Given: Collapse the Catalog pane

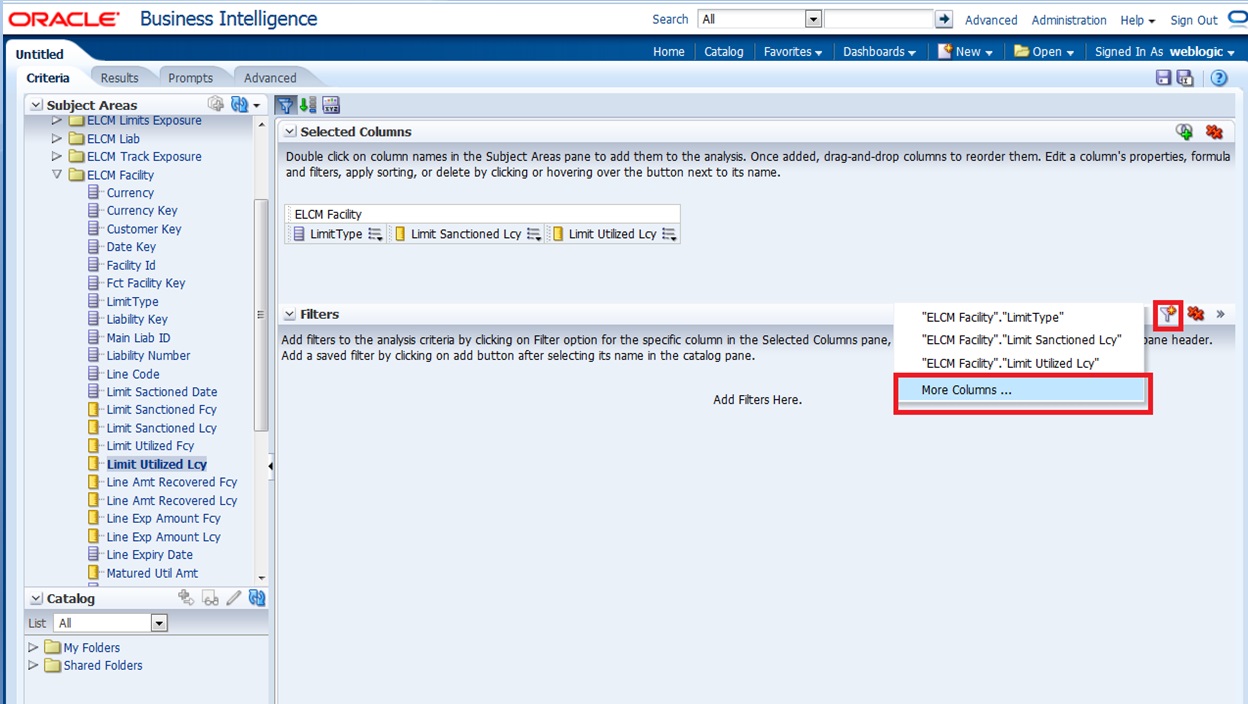Looking at the screenshot, I should (36, 599).
